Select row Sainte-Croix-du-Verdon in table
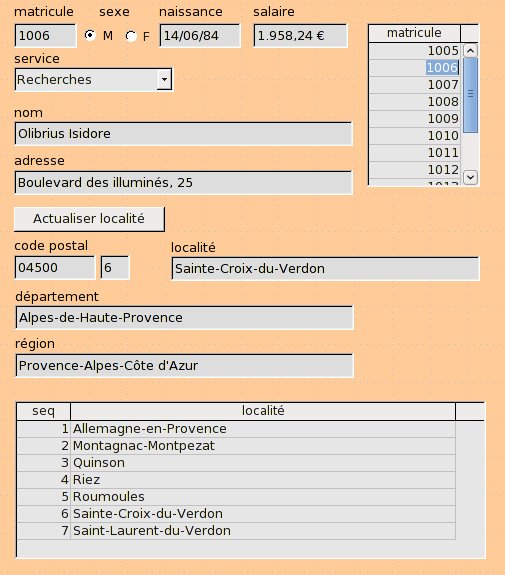The image size is (505, 575). (236, 514)
